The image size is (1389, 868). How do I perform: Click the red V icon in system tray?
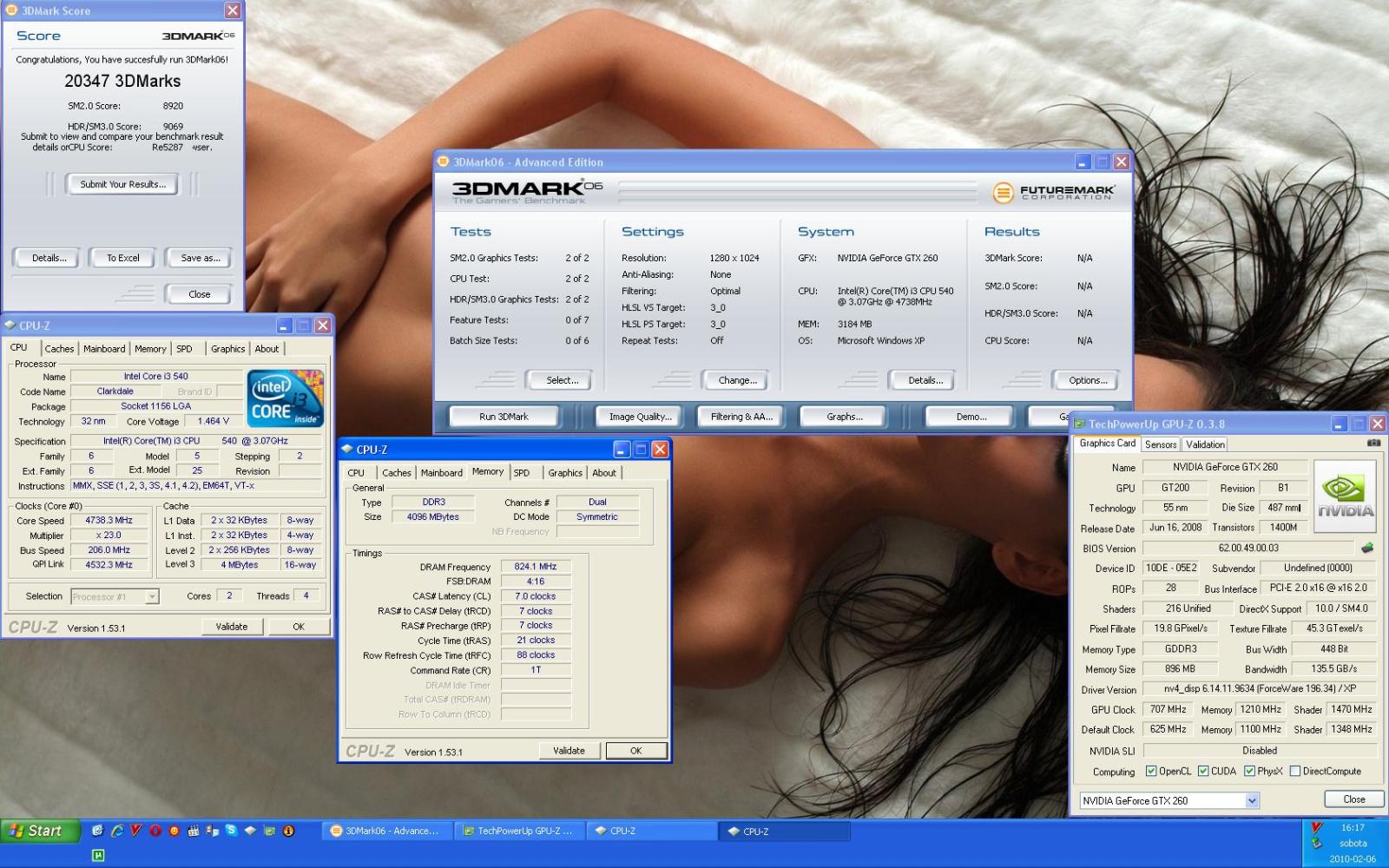(1317, 827)
